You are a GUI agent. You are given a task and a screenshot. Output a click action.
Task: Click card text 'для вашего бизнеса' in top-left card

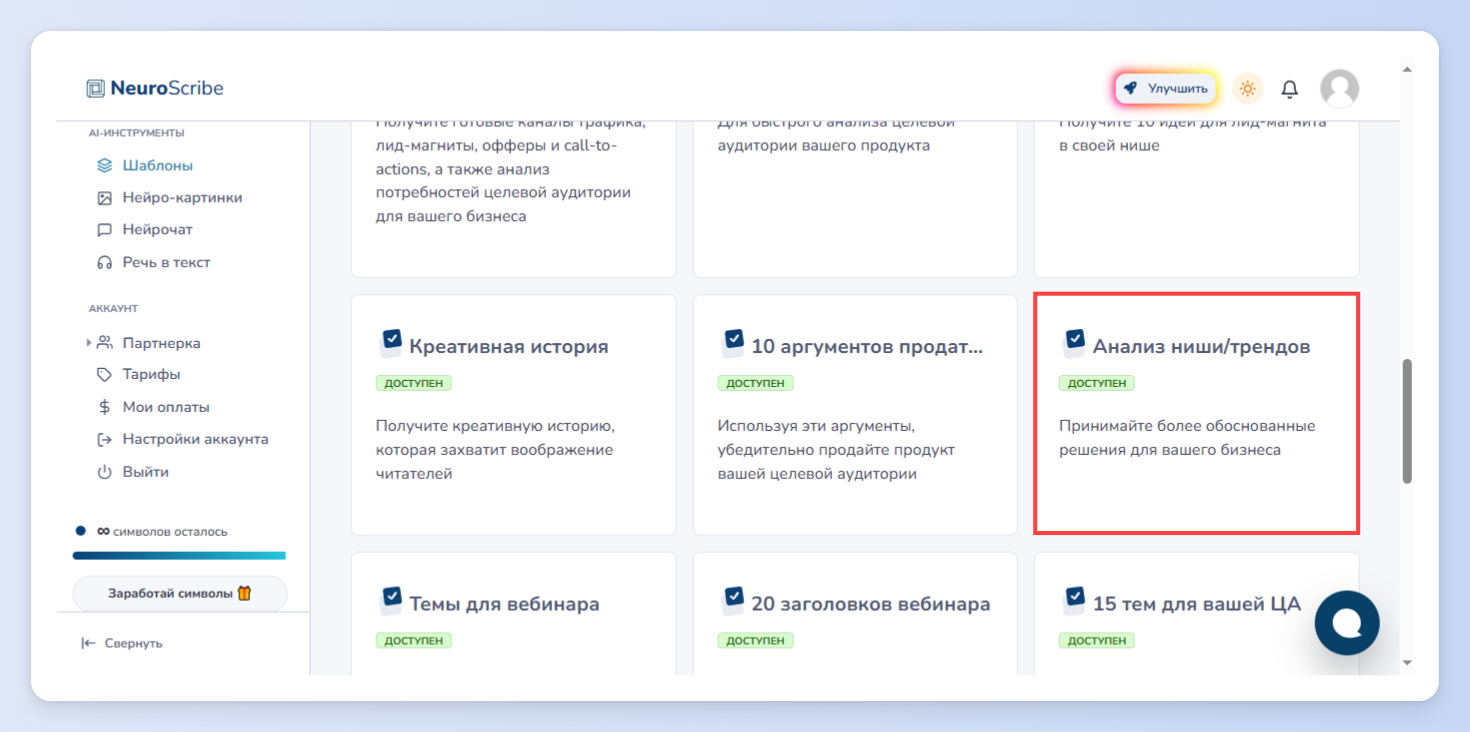click(x=451, y=216)
